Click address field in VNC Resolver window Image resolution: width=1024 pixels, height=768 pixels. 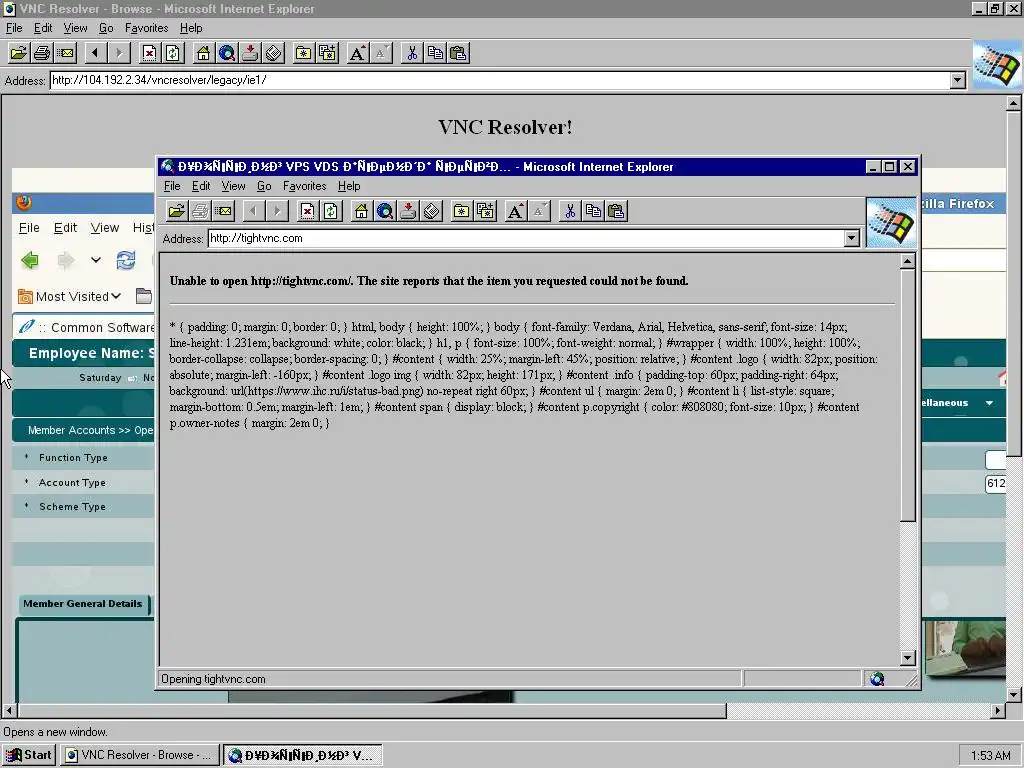[500, 80]
